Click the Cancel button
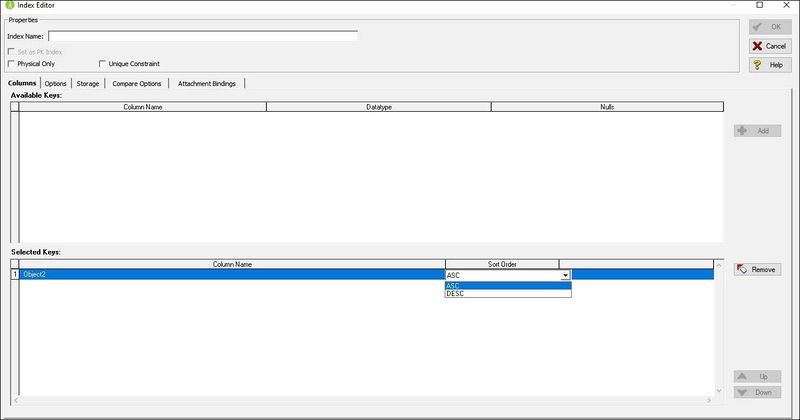The width and height of the screenshot is (800, 420). [x=770, y=46]
